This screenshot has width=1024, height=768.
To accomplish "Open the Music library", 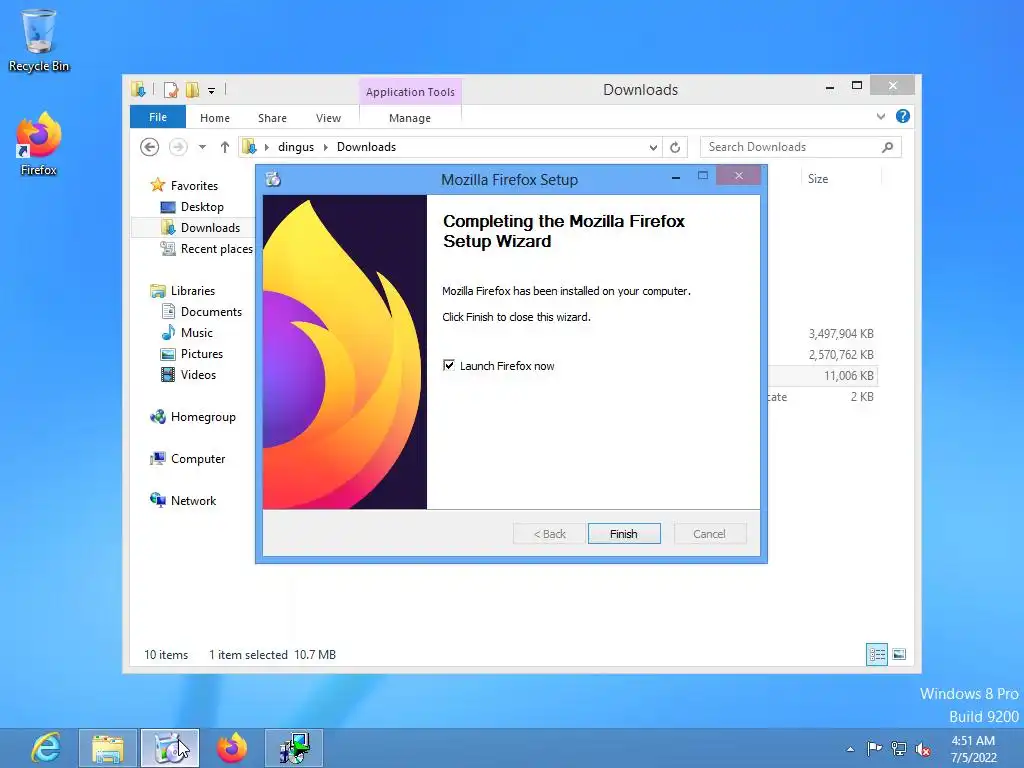I will (x=197, y=332).
